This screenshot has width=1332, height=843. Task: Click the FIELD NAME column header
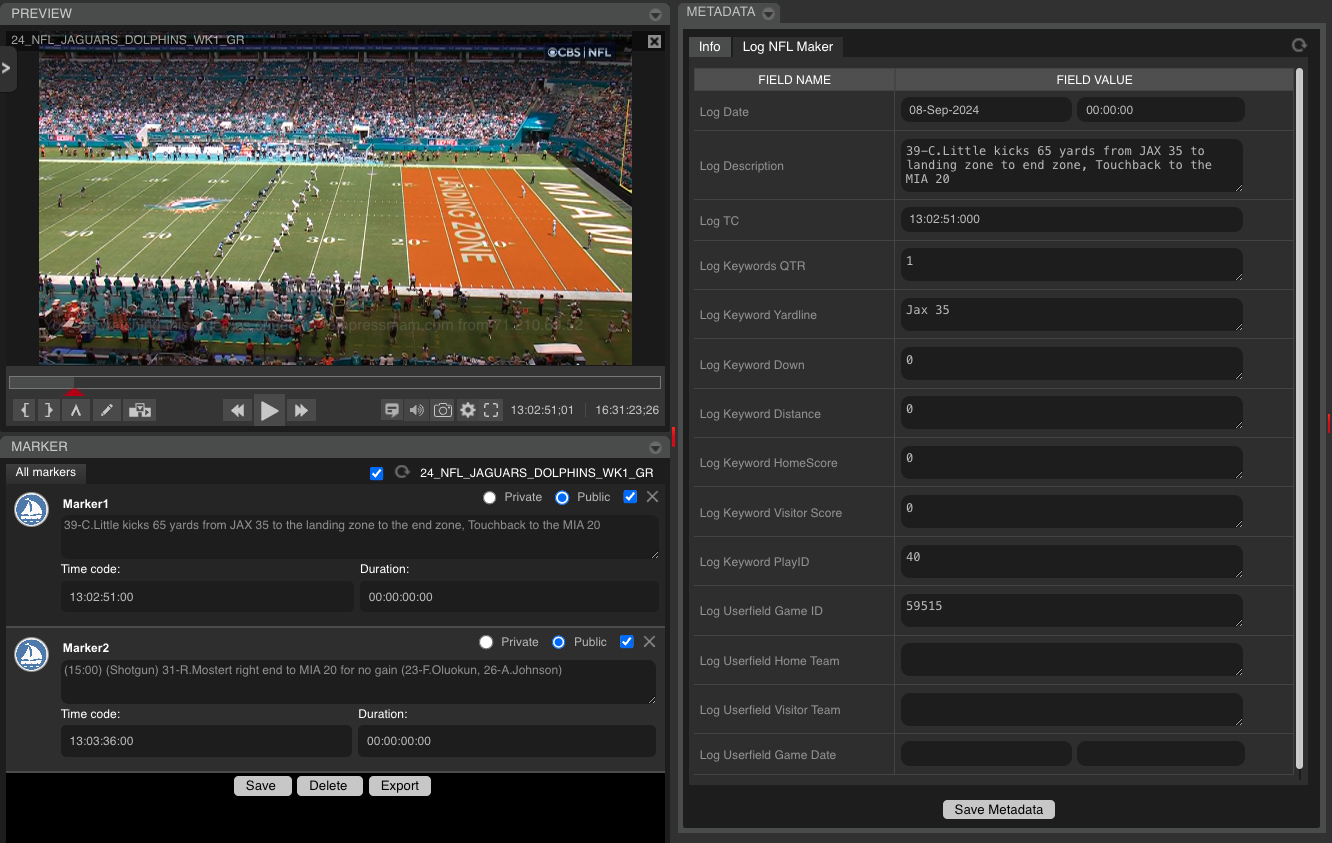(x=794, y=80)
